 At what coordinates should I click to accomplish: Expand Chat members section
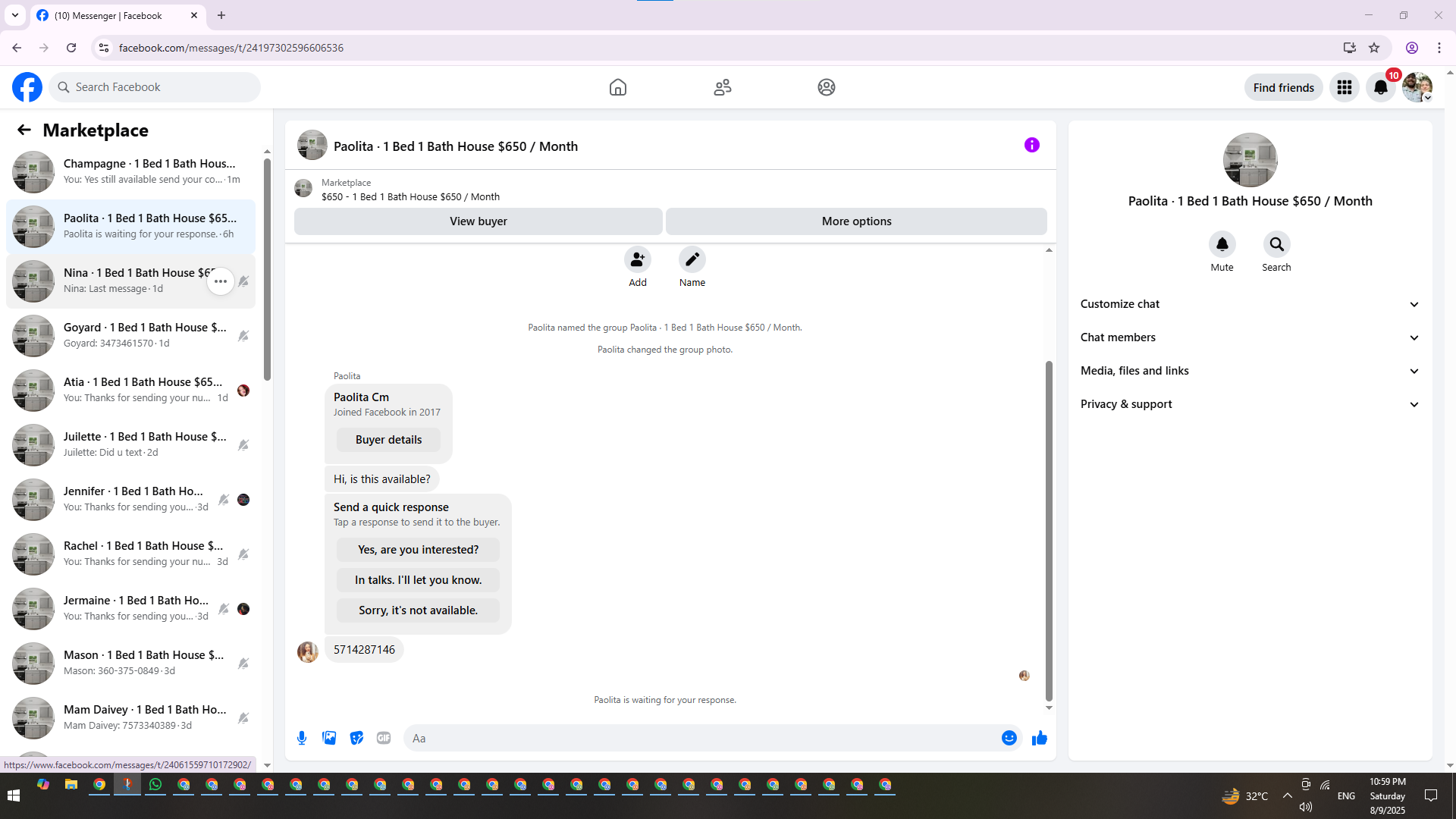(1250, 337)
